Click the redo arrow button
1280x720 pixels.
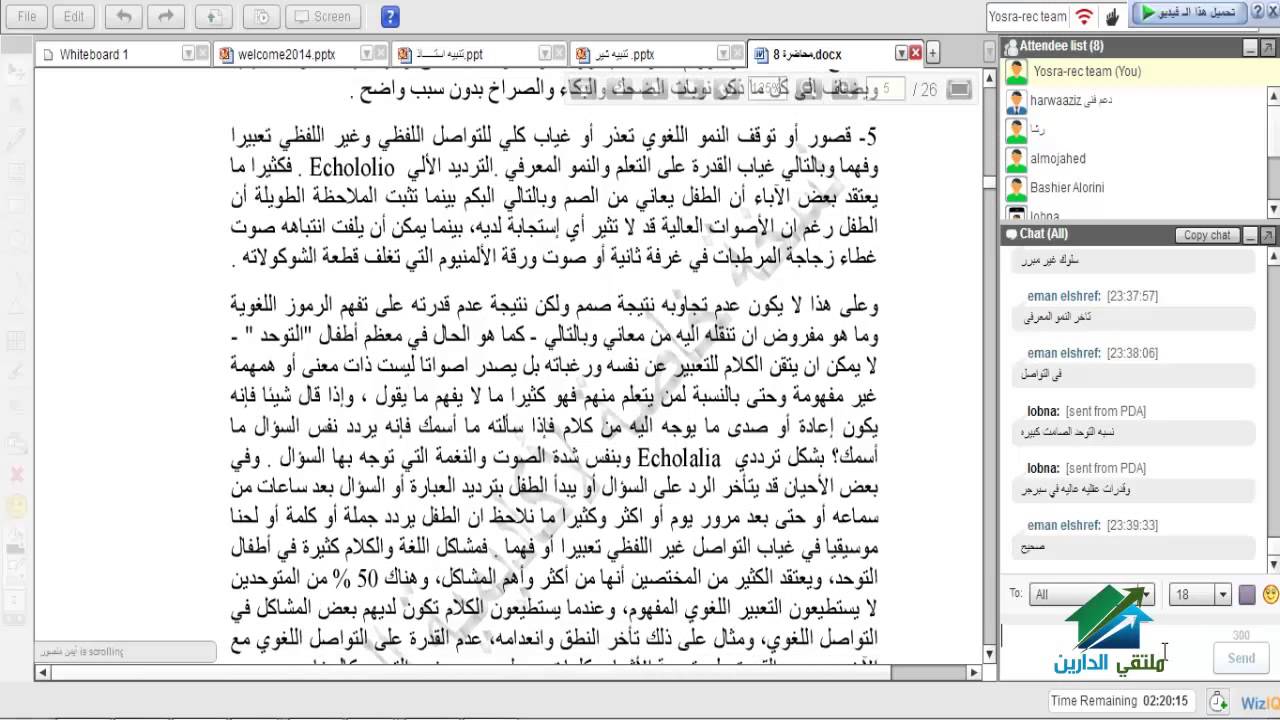[x=166, y=16]
